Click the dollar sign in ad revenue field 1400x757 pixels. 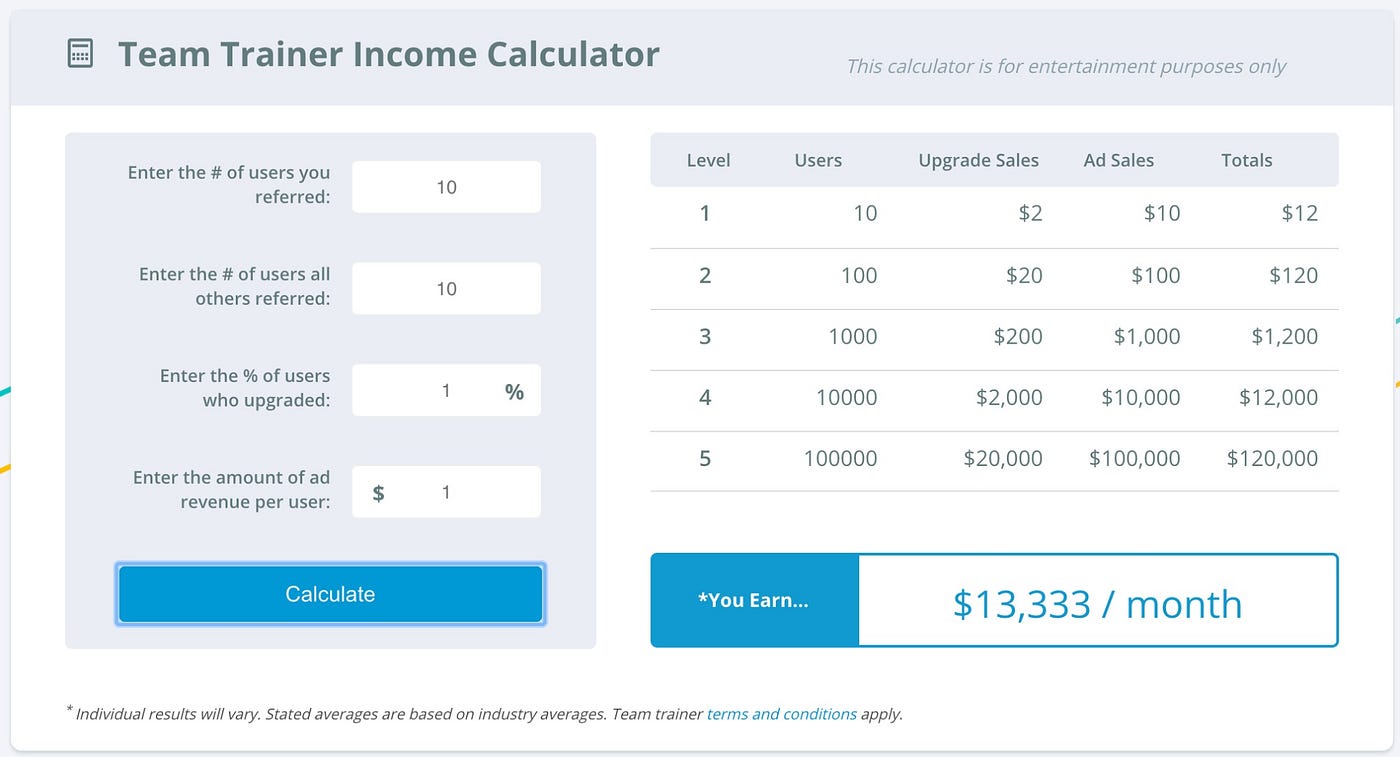(378, 493)
